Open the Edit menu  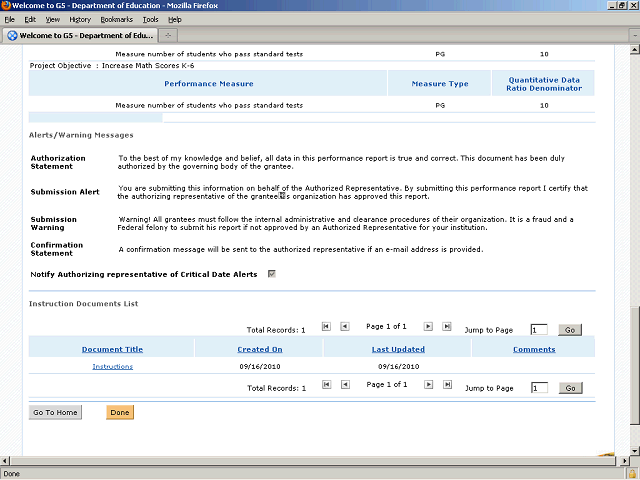(30, 20)
